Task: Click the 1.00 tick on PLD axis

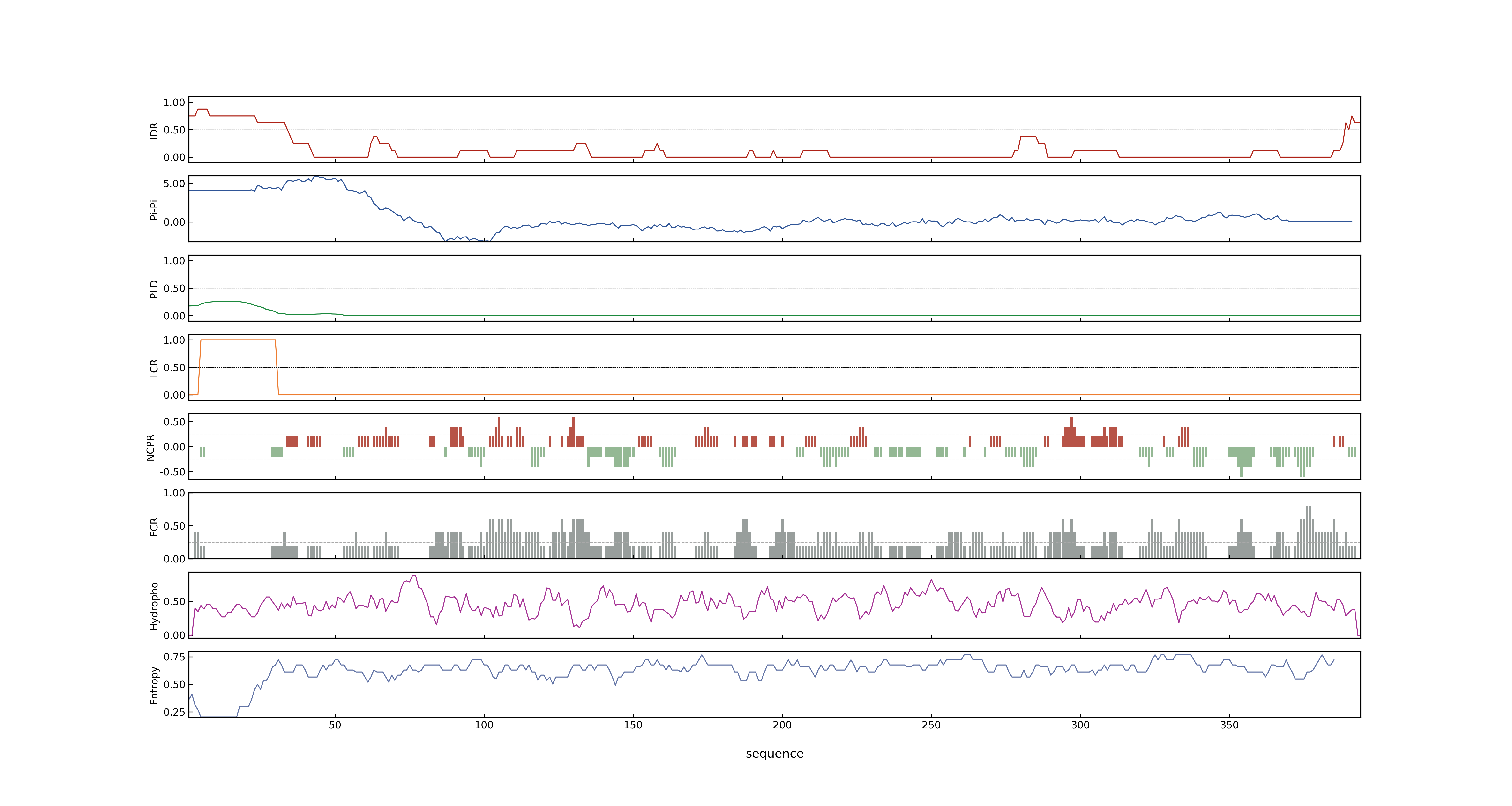Action: 174,261
